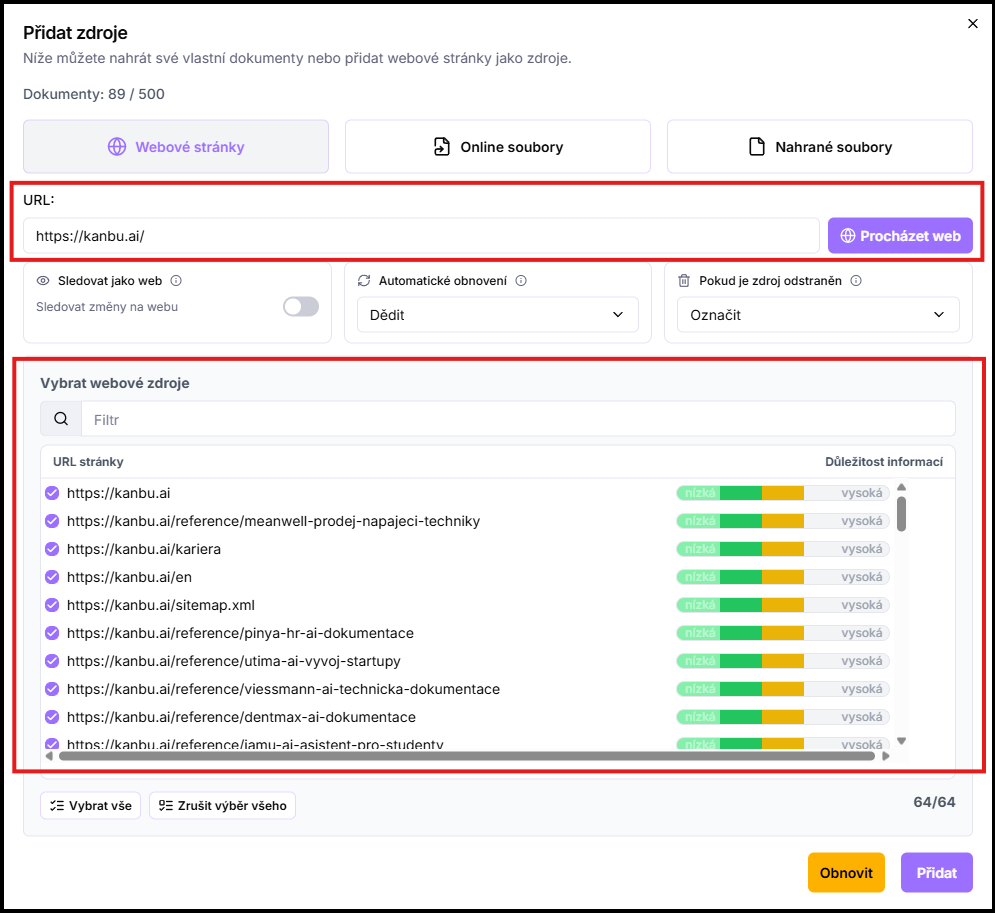
Task: Uncheck the https://kanbu.ai row
Action: [x=52, y=493]
